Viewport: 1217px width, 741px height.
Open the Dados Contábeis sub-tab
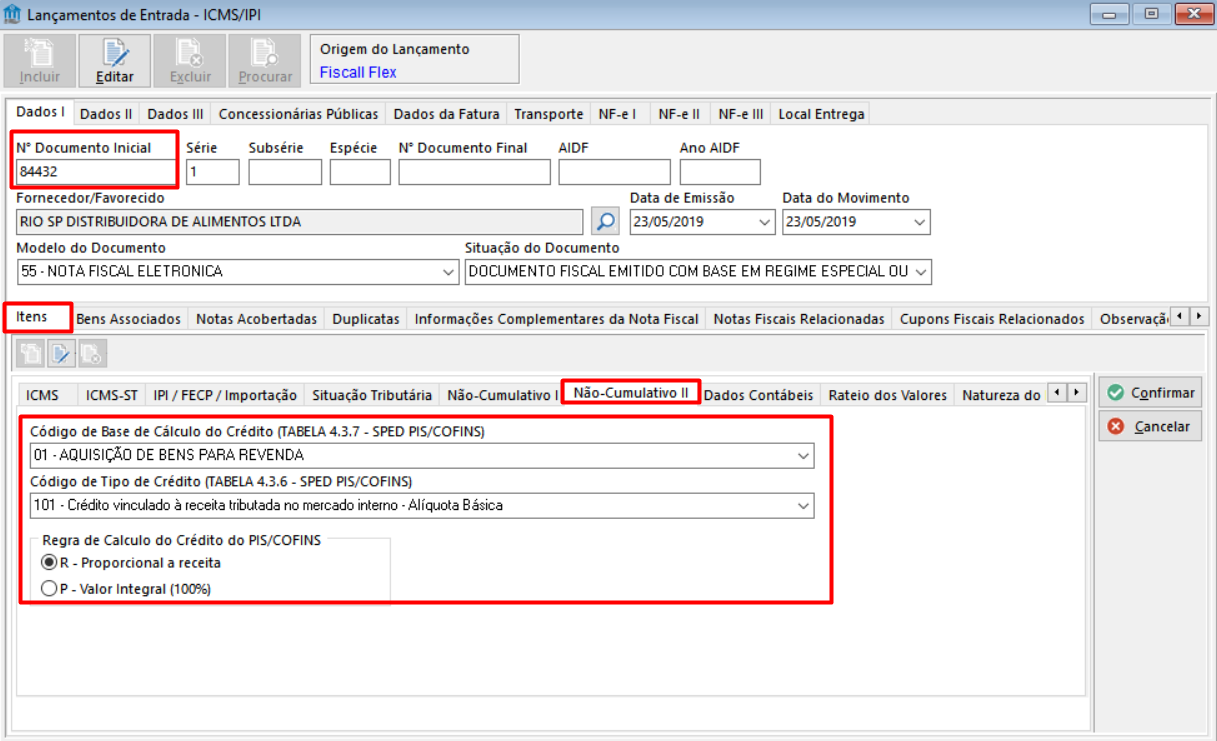click(x=758, y=395)
